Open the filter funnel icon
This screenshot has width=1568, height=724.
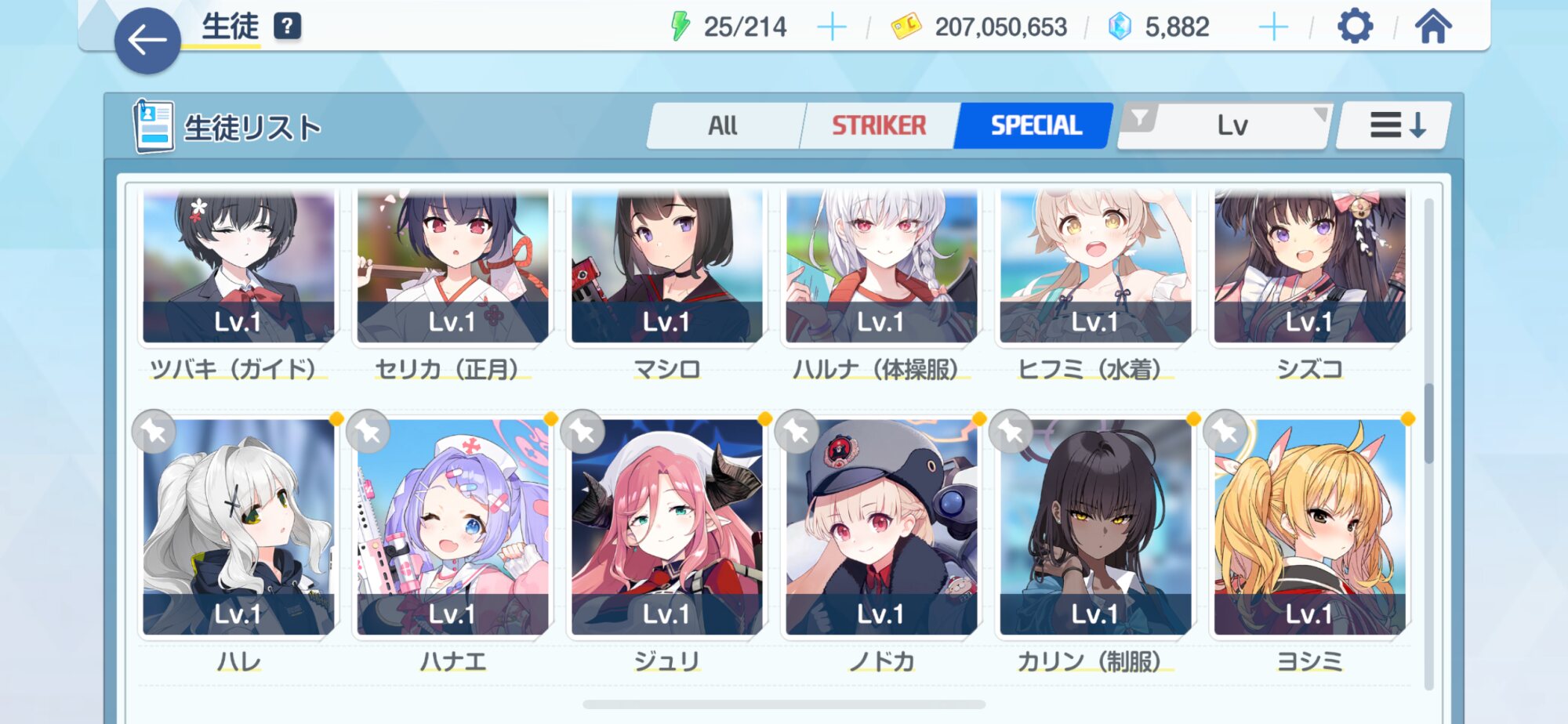coord(1140,119)
